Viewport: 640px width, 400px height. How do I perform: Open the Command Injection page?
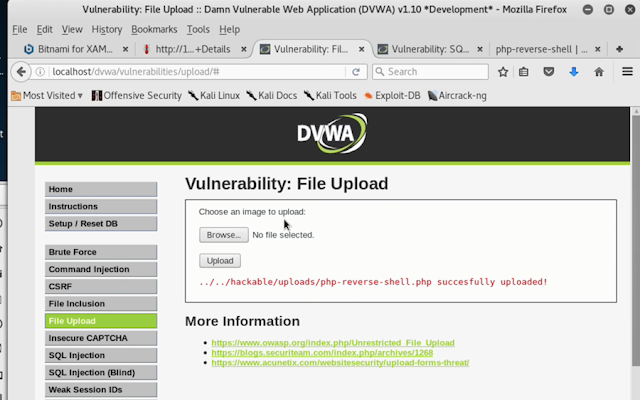101,269
